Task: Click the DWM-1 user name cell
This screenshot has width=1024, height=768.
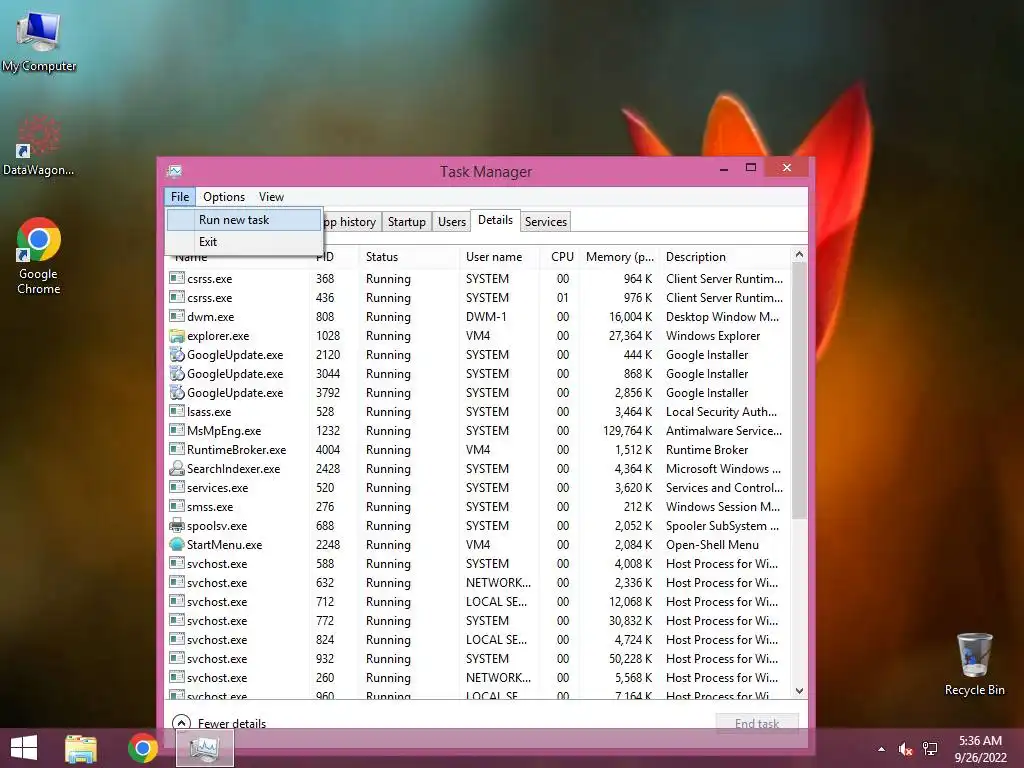Action: tap(486, 317)
